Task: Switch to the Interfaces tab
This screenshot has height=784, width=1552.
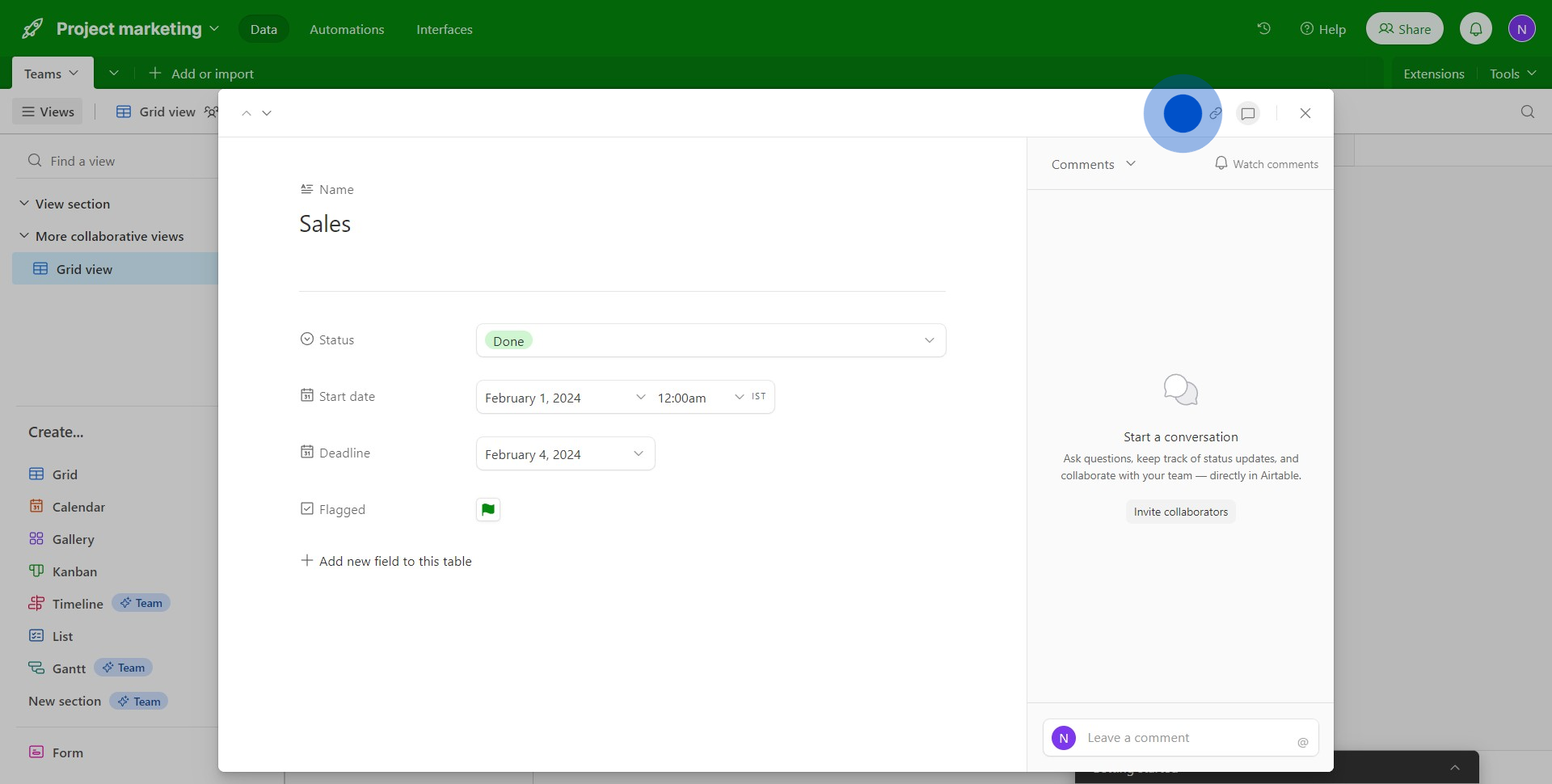Action: pos(444,29)
